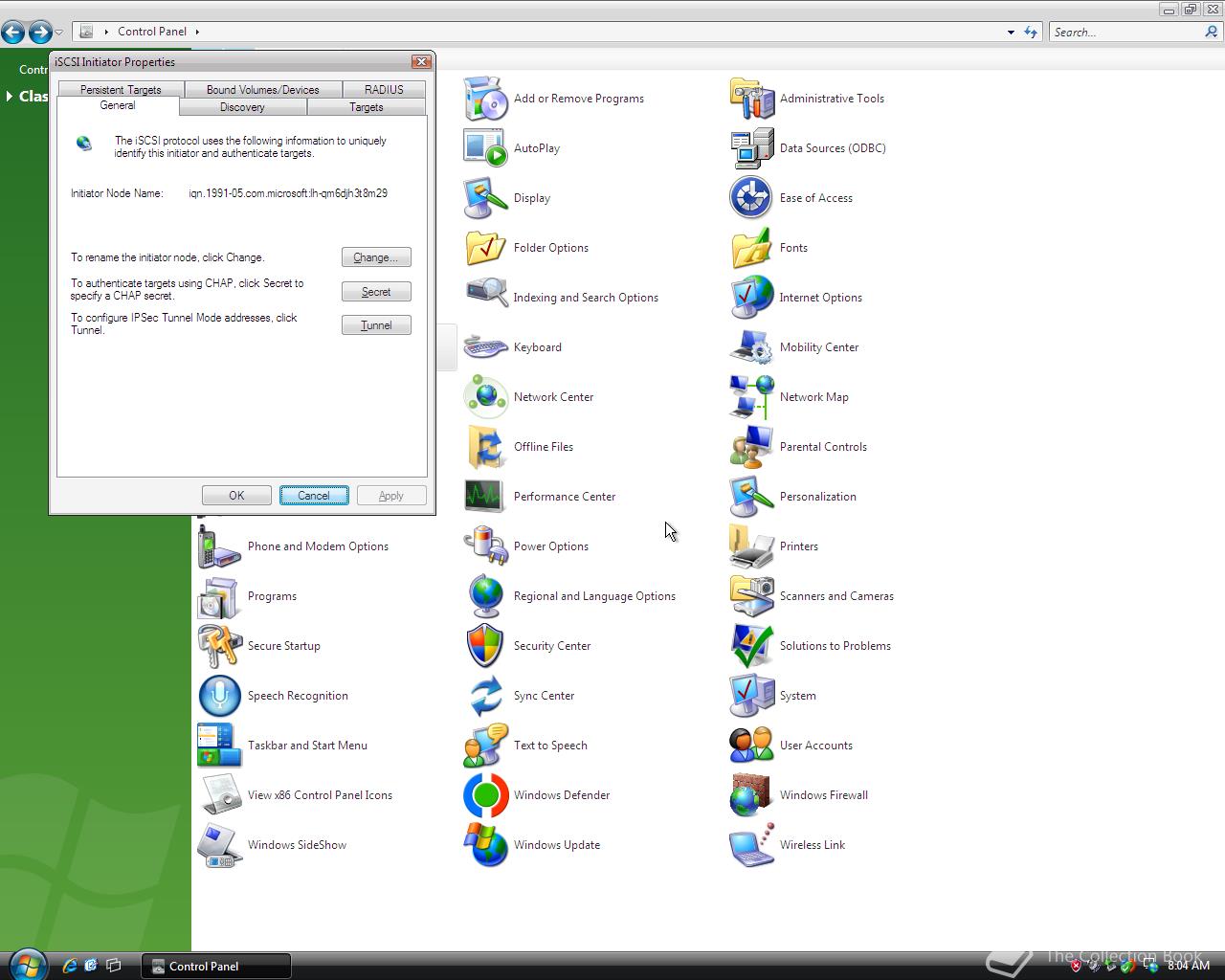Open the Security Center shield icon
Image resolution: width=1225 pixels, height=980 pixels.
click(485, 646)
